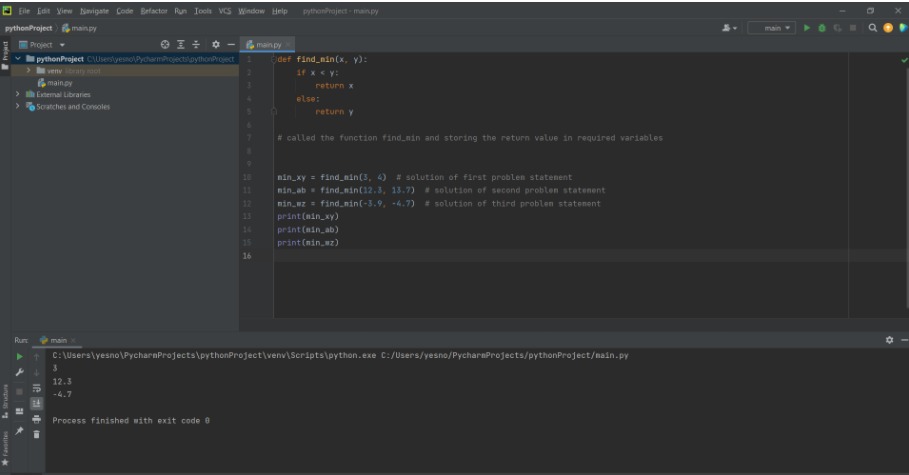Toggle soft-wrap in the Run console
This screenshot has width=909, height=475.
(37, 387)
